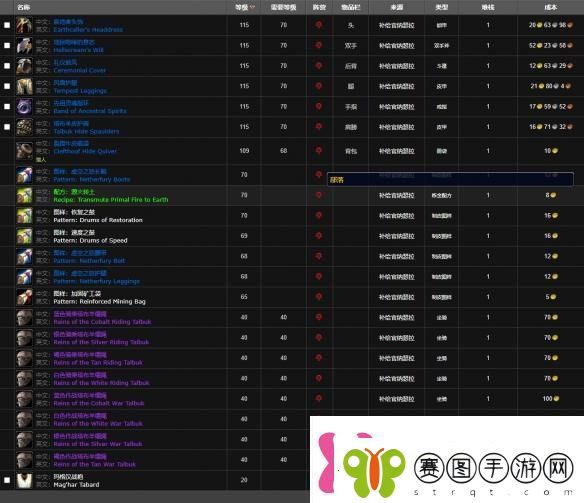Tick the checkbox for Tempest Leggings
This screenshot has height=503, width=584.
pos(7,86)
